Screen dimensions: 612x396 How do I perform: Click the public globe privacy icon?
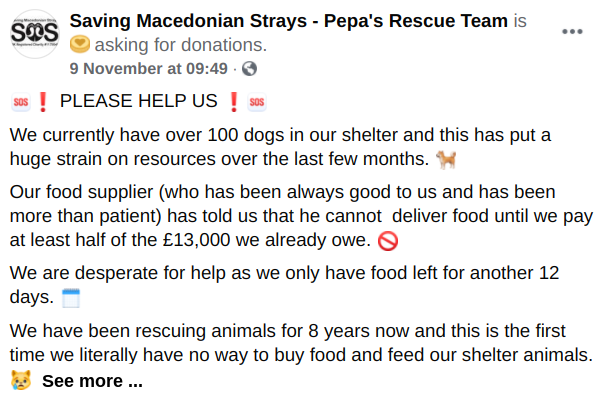tap(249, 69)
